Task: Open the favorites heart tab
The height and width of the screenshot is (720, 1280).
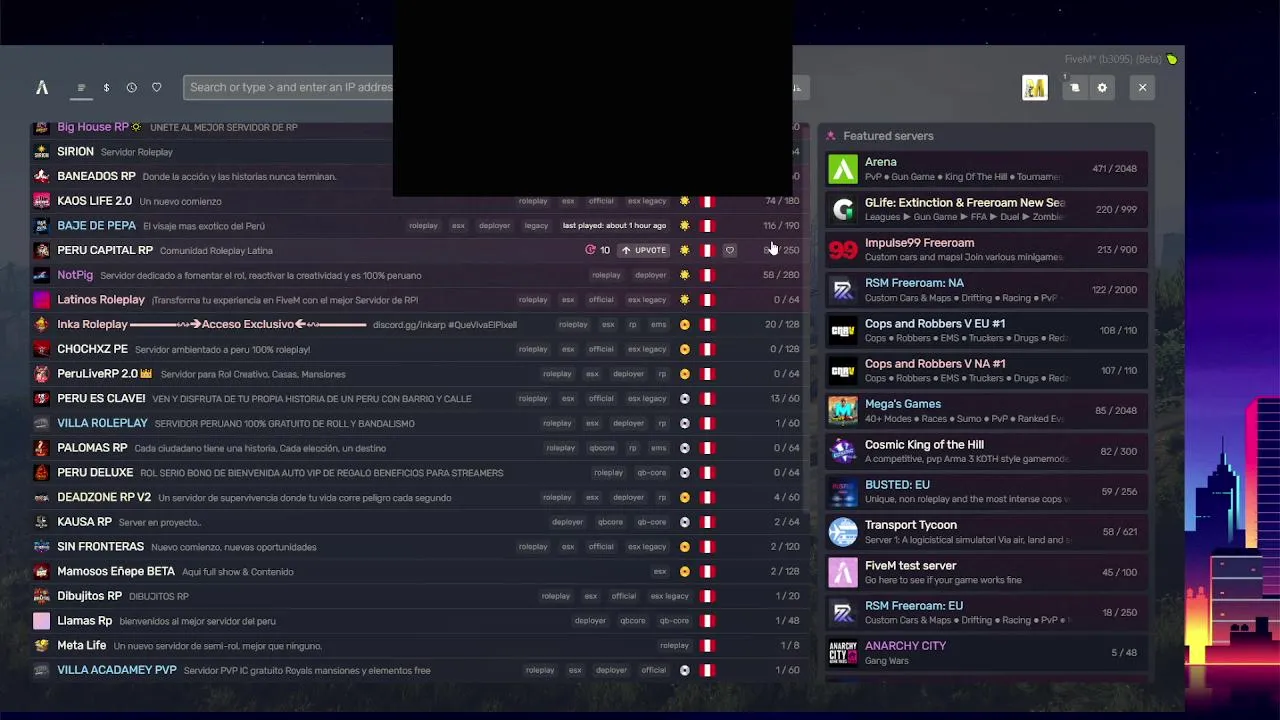Action: (156, 88)
